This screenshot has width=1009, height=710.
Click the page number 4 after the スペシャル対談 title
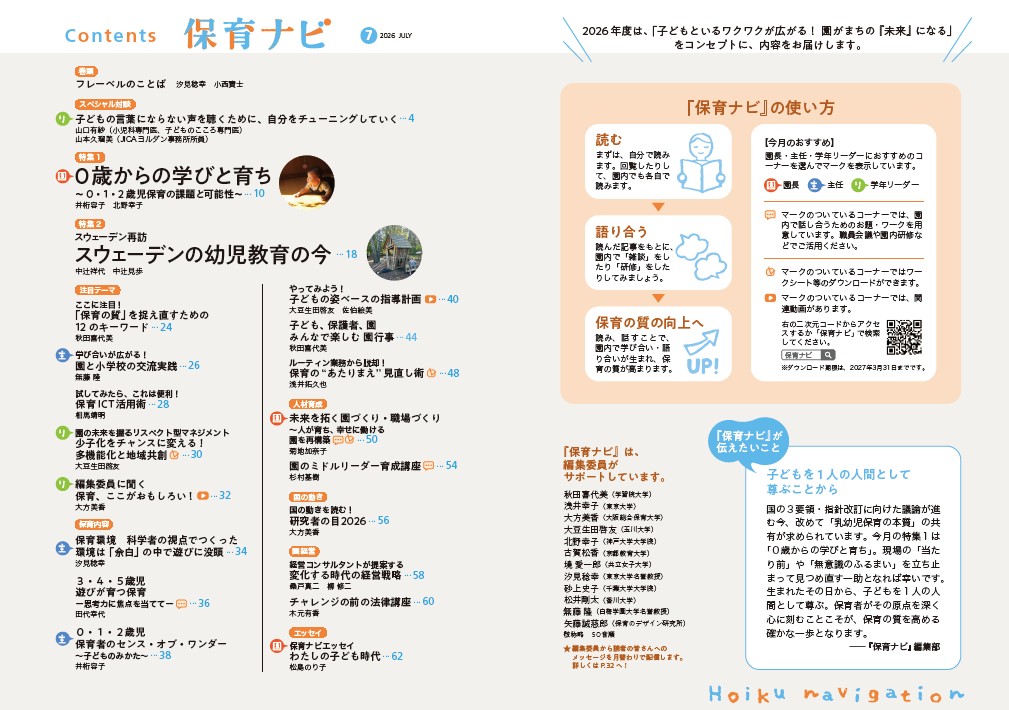411,118
